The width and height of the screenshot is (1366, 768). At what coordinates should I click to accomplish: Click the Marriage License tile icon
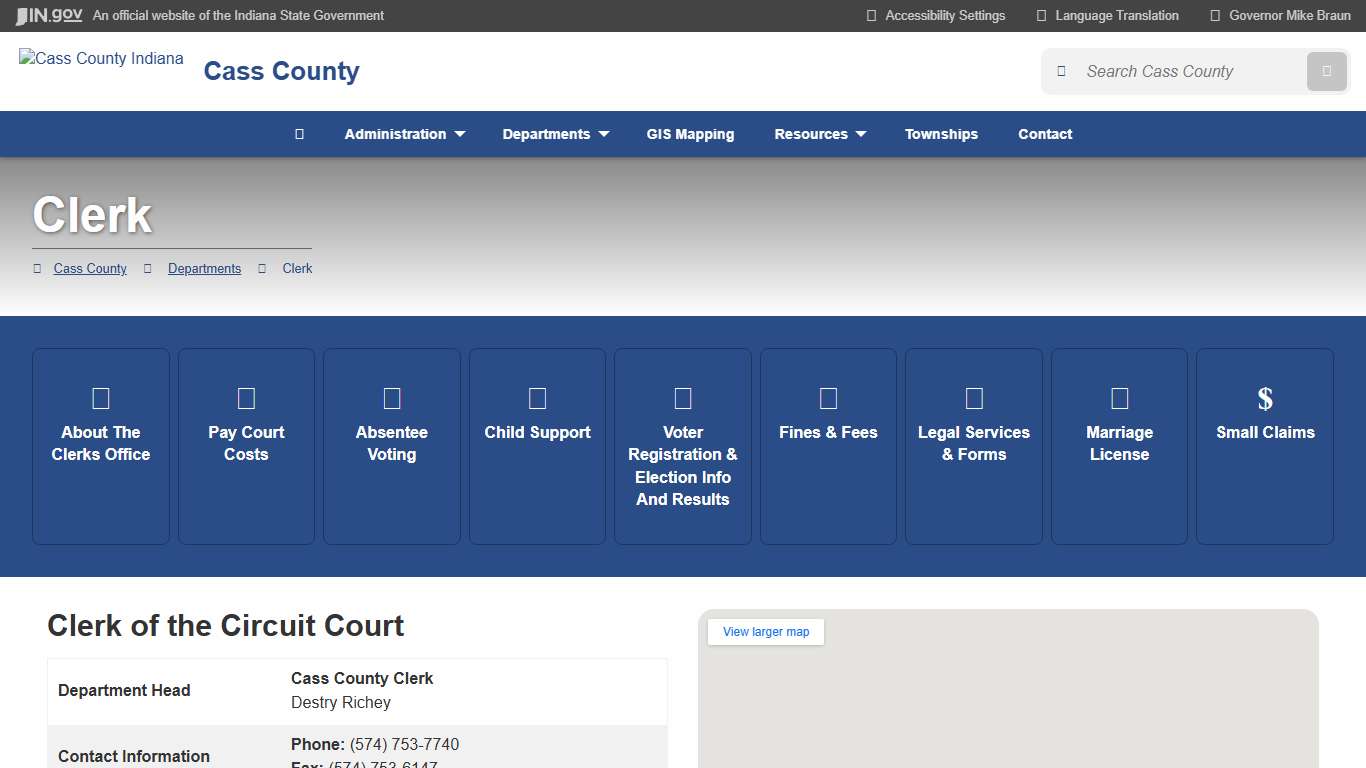pos(1119,397)
